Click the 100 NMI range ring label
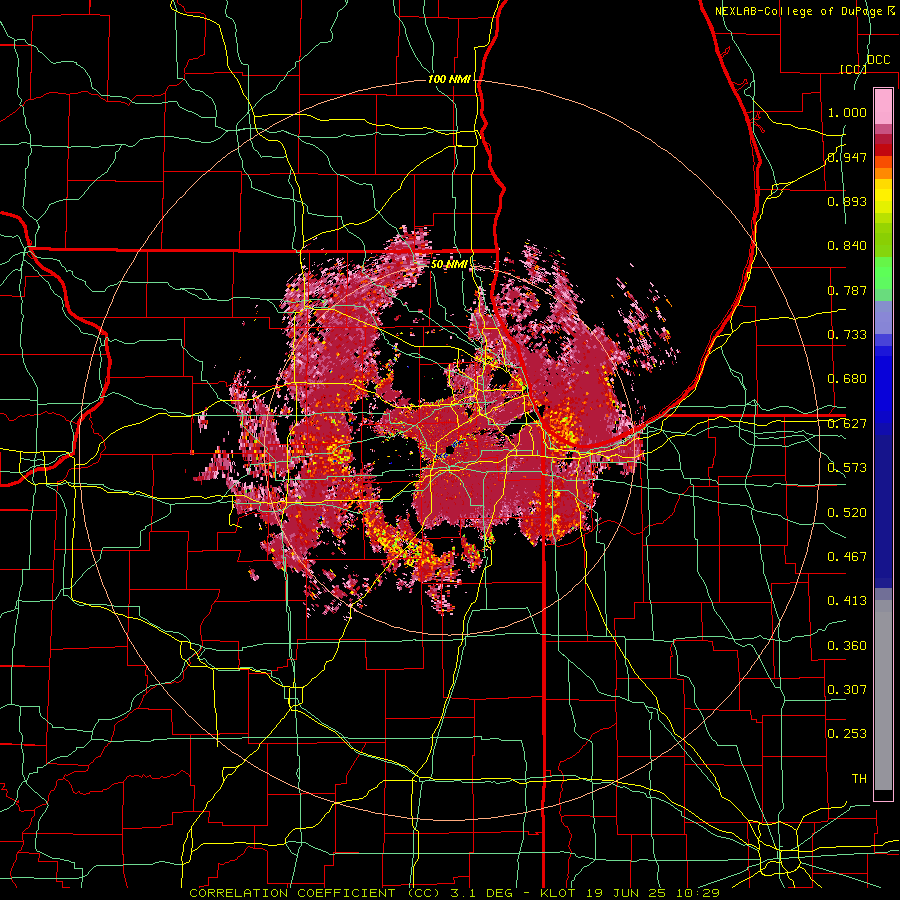The height and width of the screenshot is (900, 900). pyautogui.click(x=449, y=79)
